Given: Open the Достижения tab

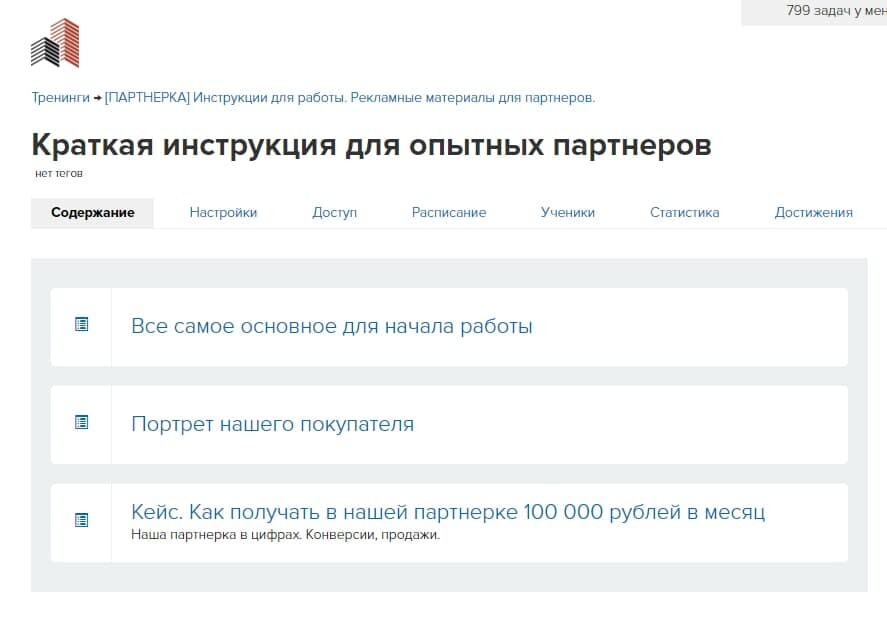Looking at the screenshot, I should coord(813,213).
